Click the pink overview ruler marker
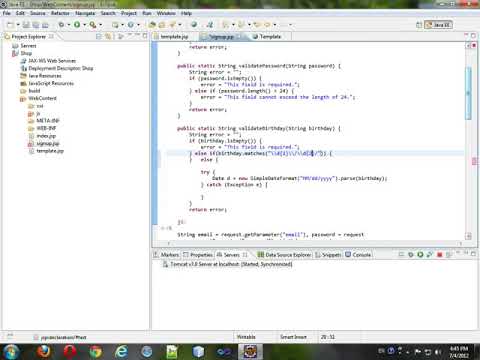This screenshot has height=360, width=480. 474,161
